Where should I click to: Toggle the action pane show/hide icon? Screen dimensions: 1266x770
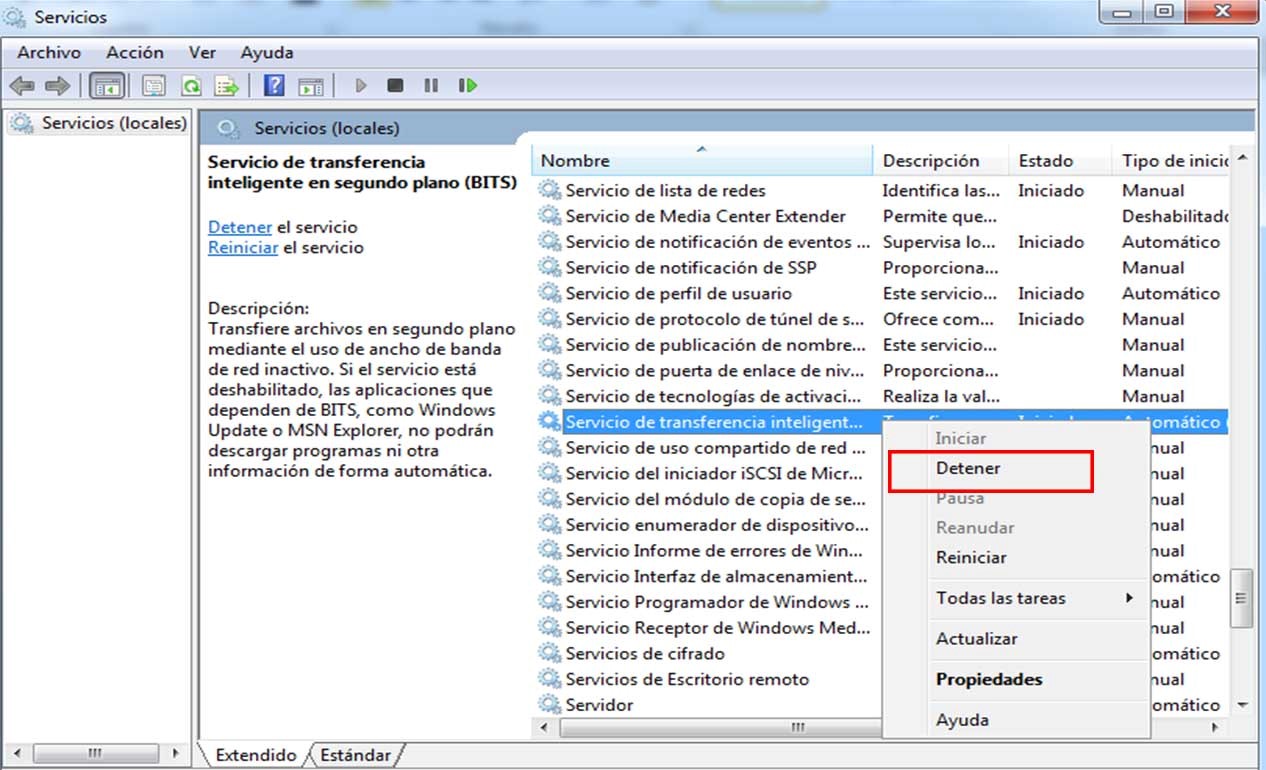point(311,85)
